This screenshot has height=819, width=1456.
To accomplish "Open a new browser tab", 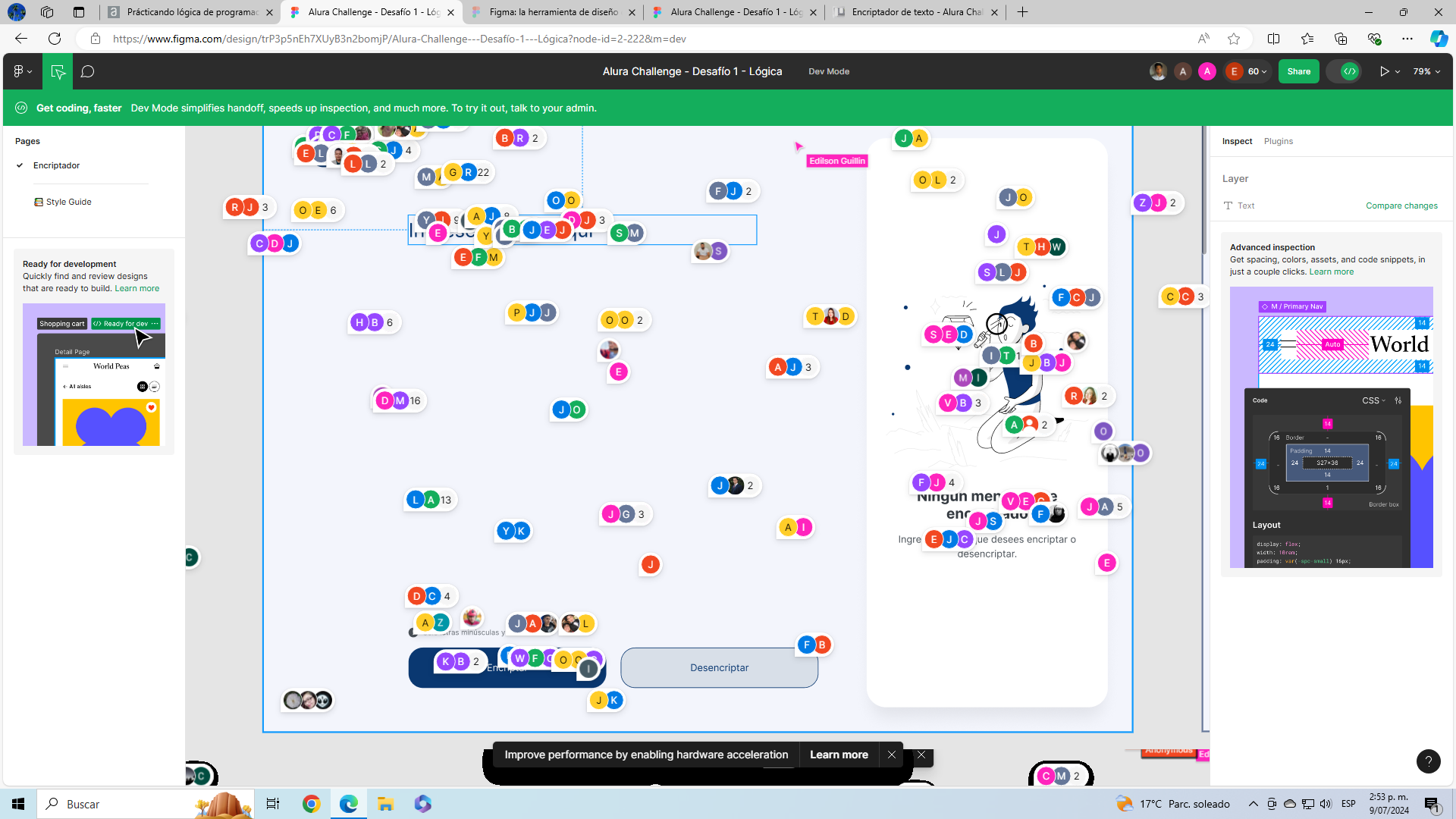I will pos(1022,12).
